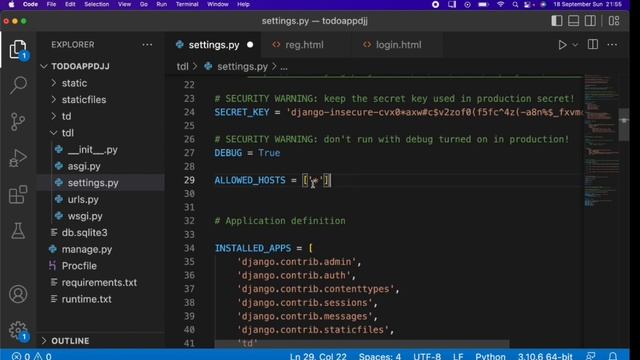The image size is (640, 360).
Task: Open editor More Actions ellipsis
Action: [612, 44]
